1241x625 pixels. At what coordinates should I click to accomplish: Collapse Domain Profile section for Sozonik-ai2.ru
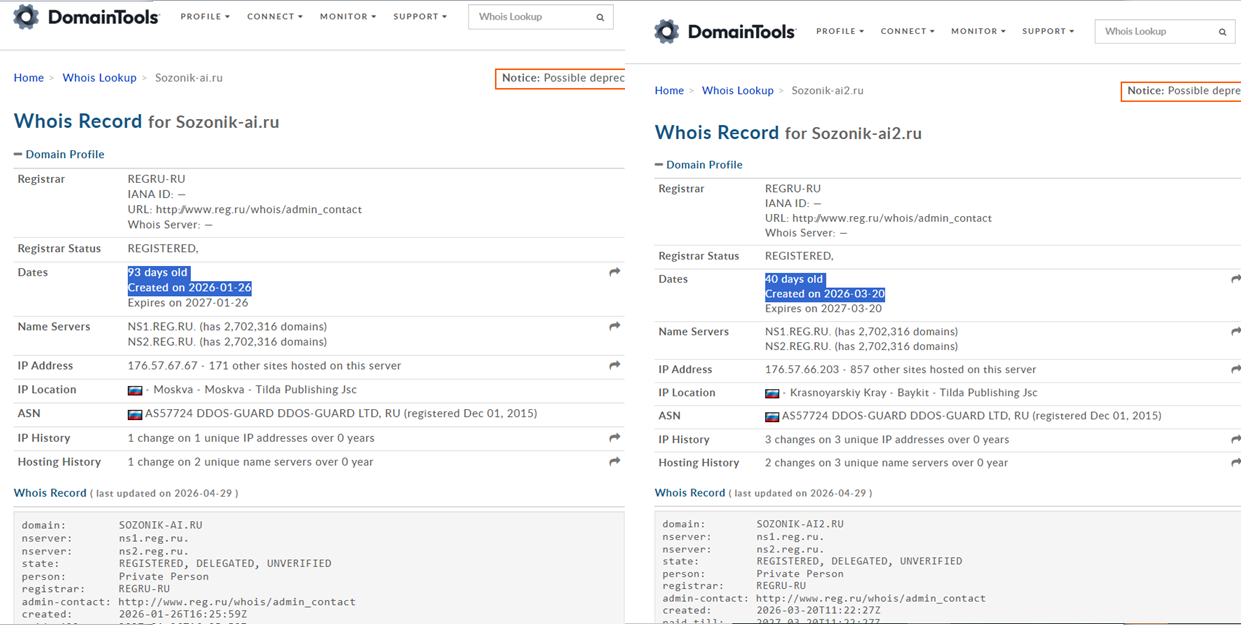click(x=659, y=165)
